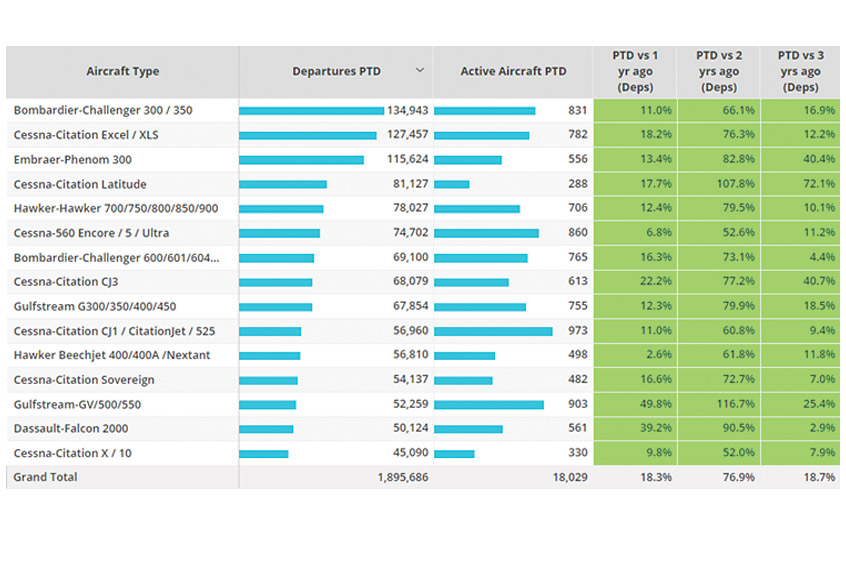Click the PTD vs 2 yrs ago header
This screenshot has width=846, height=564.
(x=718, y=71)
